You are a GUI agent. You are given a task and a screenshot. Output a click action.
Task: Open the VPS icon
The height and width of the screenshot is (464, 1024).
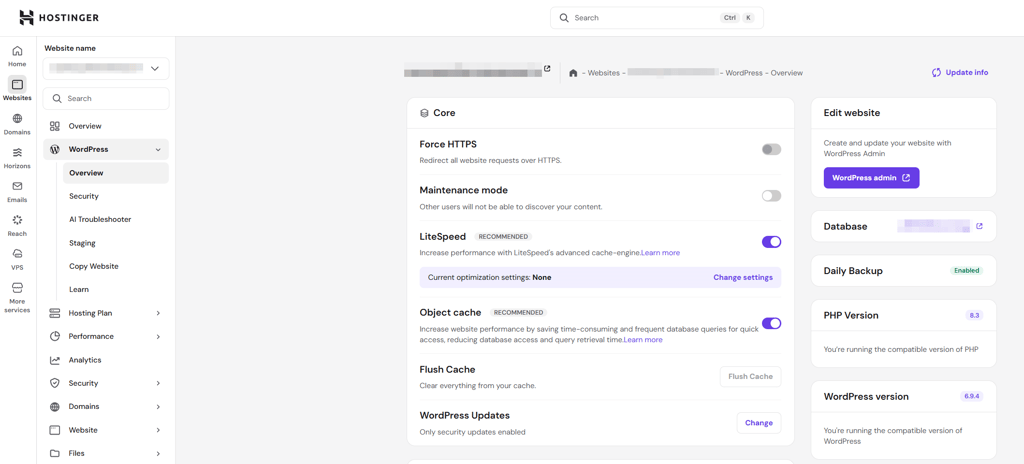pos(18,254)
